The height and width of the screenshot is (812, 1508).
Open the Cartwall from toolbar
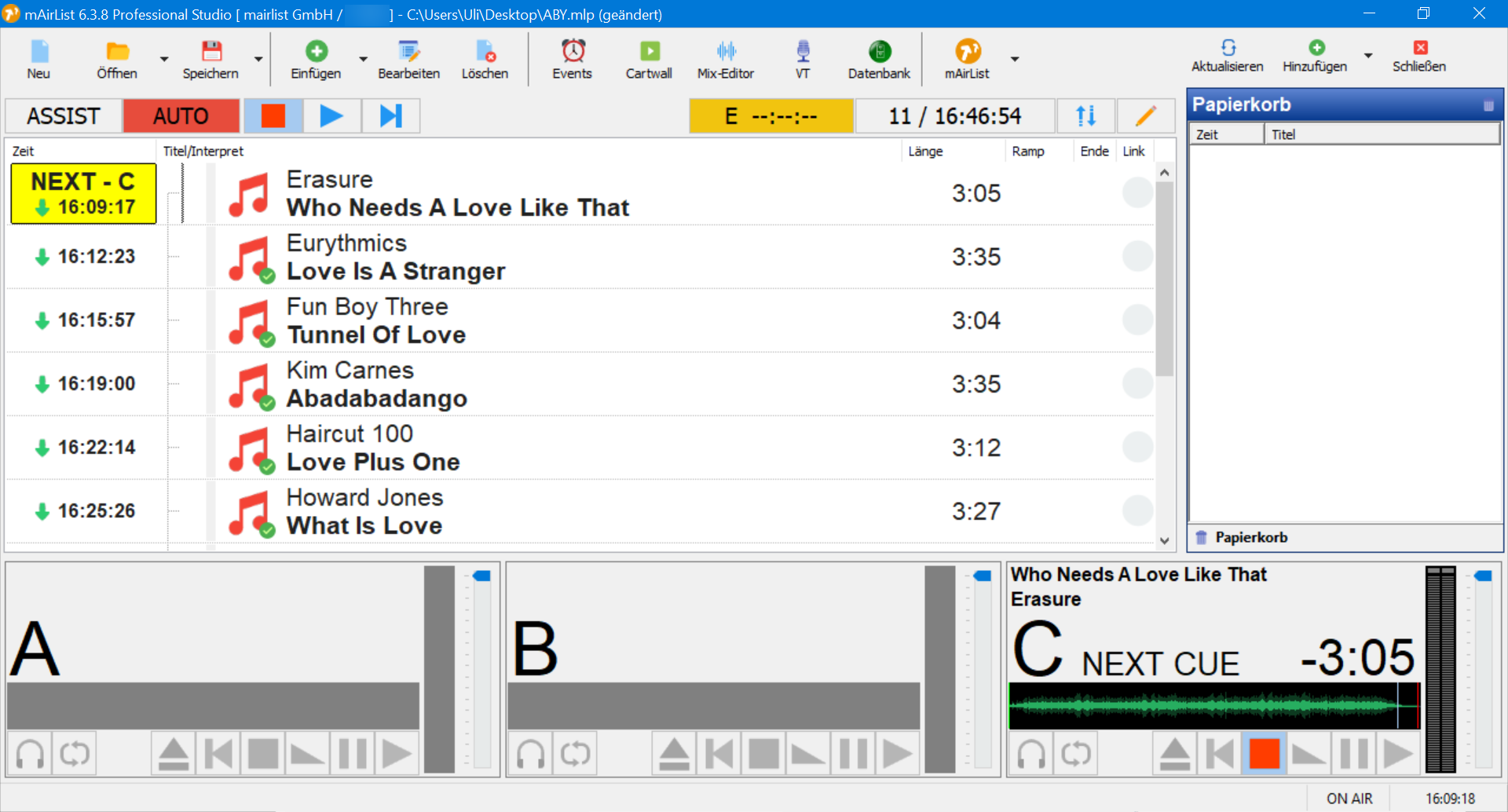[648, 60]
